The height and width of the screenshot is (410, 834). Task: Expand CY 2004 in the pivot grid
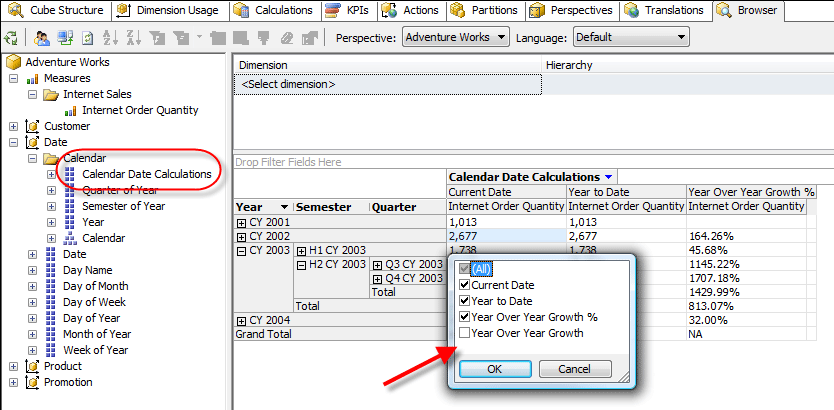(x=241, y=321)
